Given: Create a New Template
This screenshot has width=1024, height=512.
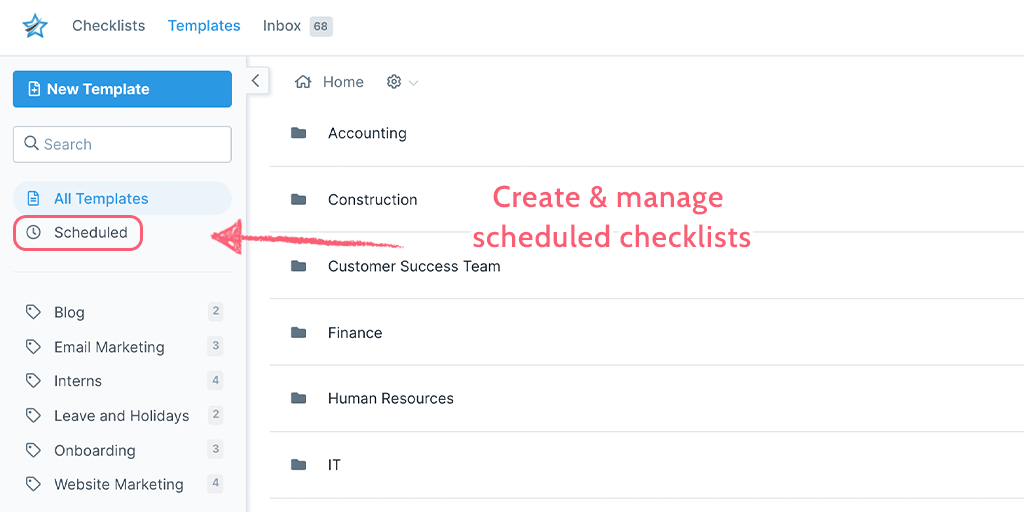Looking at the screenshot, I should (122, 89).
